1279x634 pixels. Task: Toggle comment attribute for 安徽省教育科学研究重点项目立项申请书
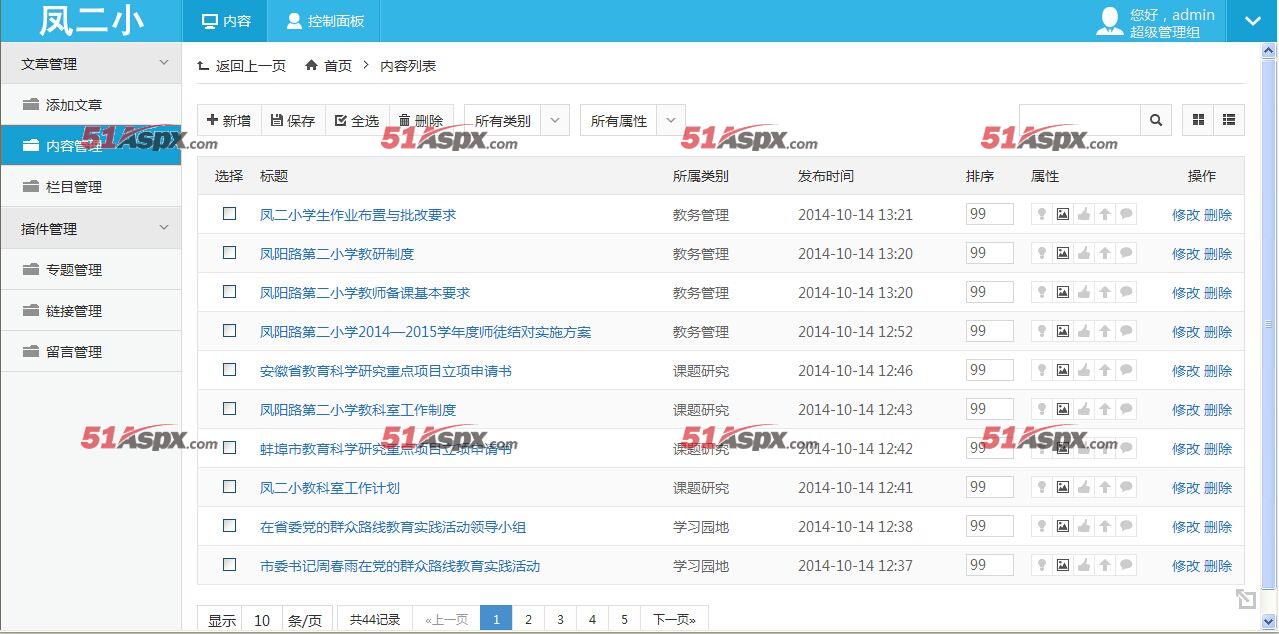point(1126,370)
